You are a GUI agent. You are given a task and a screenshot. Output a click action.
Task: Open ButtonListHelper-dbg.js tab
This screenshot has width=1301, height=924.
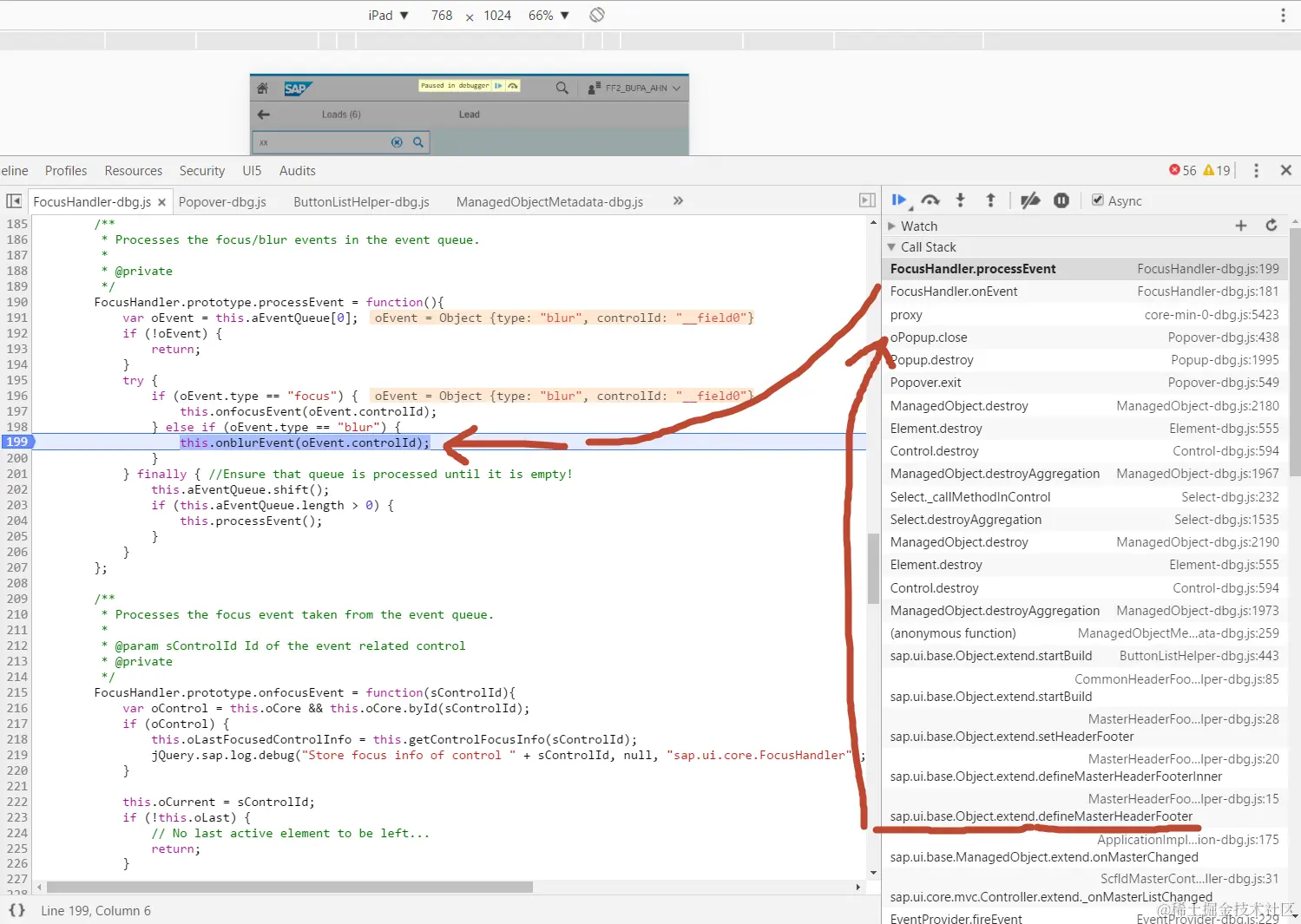[x=361, y=202]
